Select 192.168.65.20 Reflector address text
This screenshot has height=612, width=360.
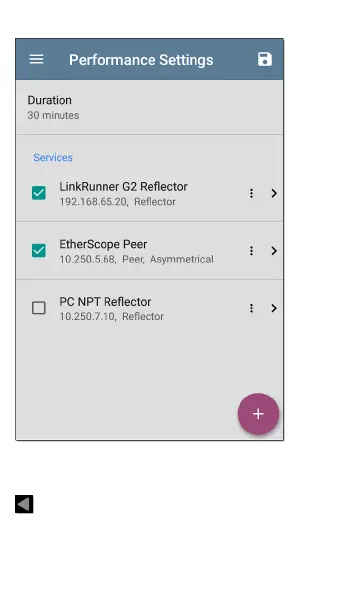[118, 202]
